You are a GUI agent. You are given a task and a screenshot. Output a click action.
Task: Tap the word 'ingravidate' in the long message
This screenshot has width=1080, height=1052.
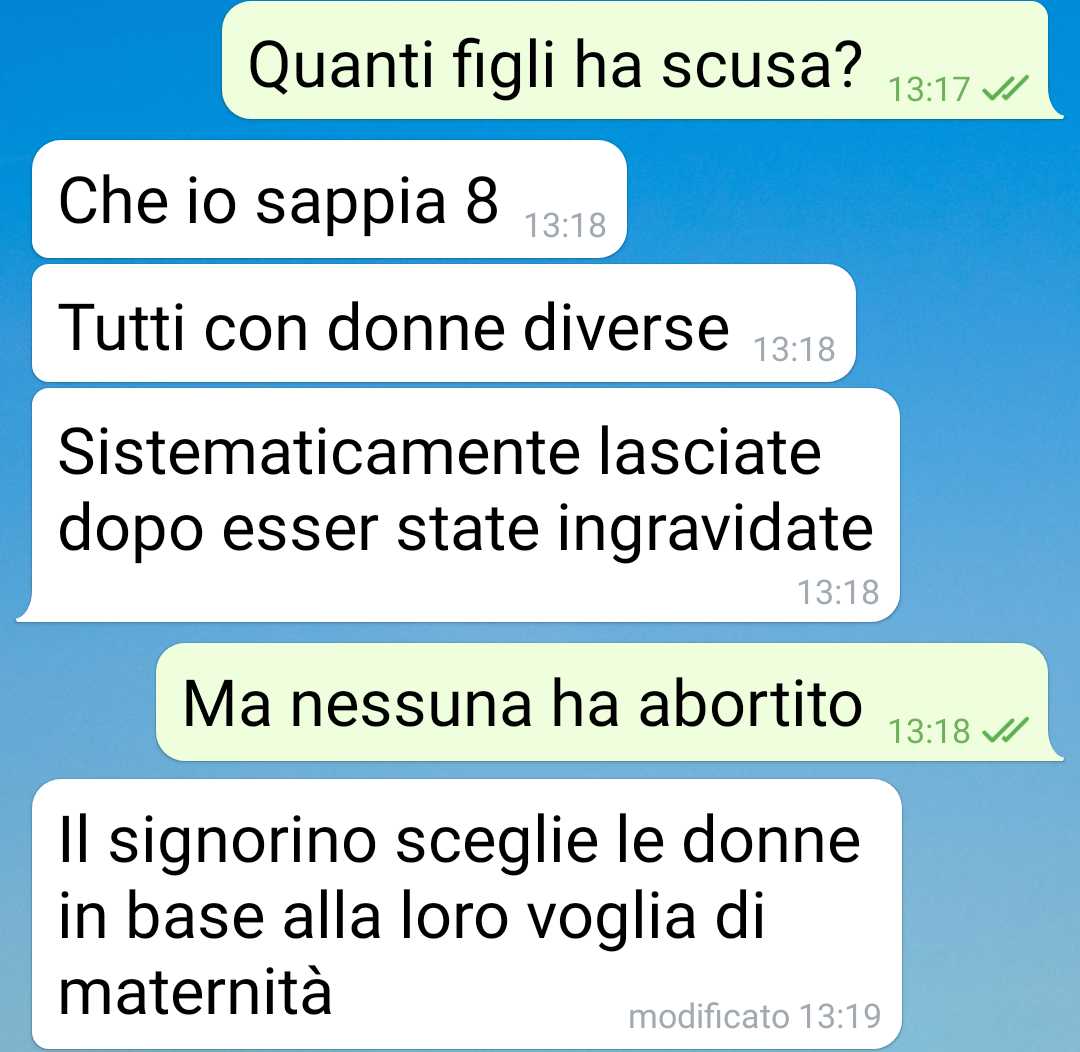(x=715, y=529)
